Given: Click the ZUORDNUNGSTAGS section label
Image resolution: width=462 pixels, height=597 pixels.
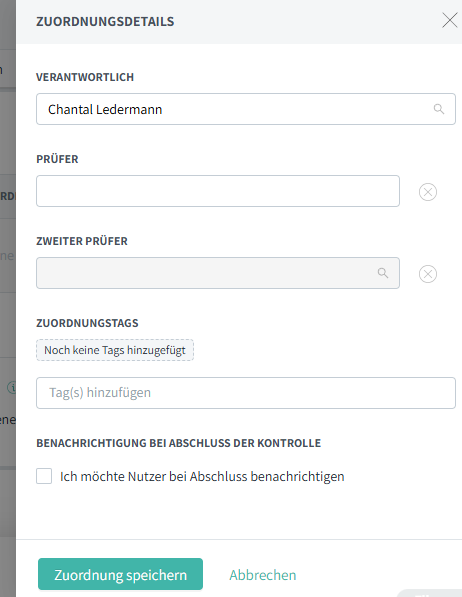Looking at the screenshot, I should pyautogui.click(x=87, y=323).
